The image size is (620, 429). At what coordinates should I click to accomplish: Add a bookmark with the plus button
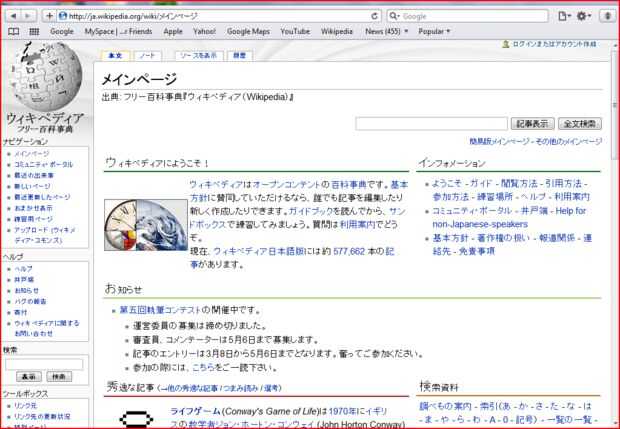pyautogui.click(x=49, y=16)
